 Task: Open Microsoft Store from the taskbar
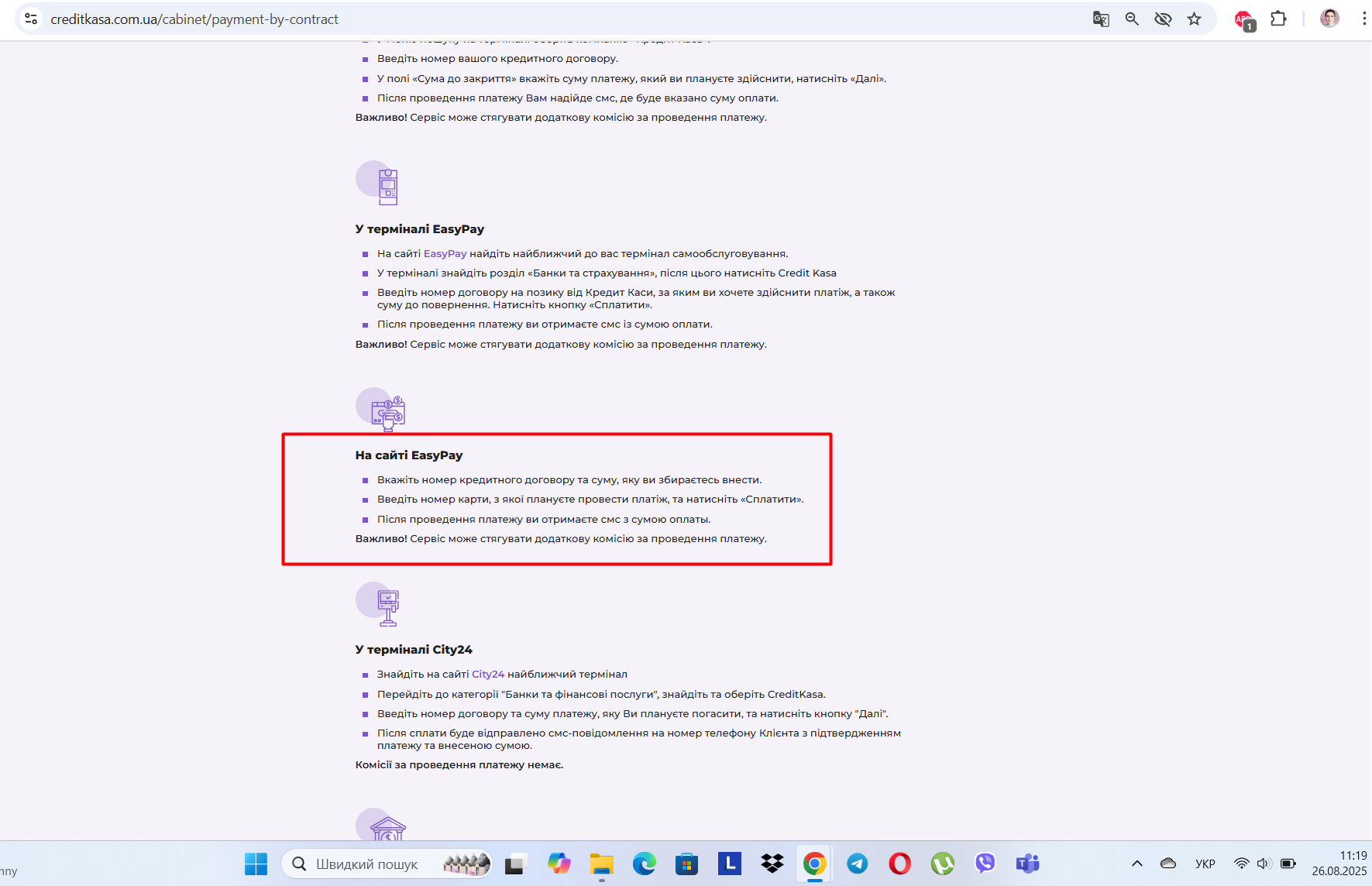coord(686,864)
